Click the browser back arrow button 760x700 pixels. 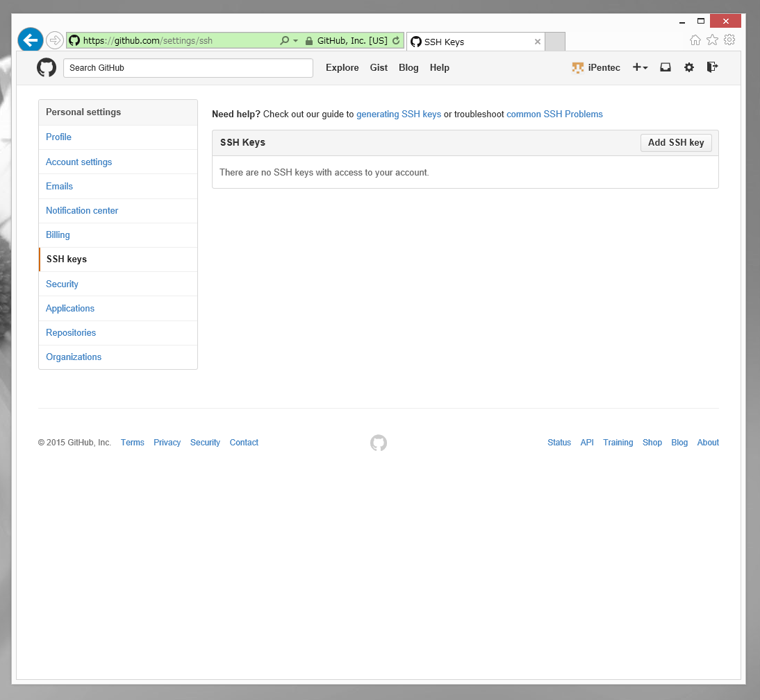pyautogui.click(x=31, y=40)
